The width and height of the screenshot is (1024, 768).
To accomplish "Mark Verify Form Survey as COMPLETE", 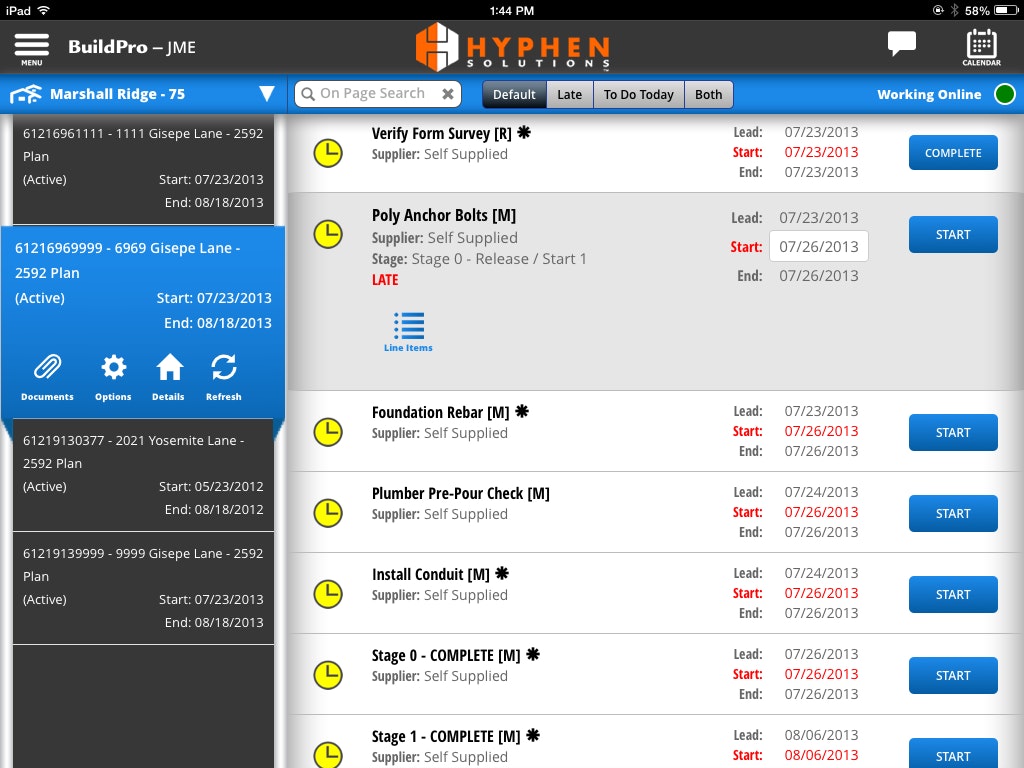I will [x=952, y=152].
